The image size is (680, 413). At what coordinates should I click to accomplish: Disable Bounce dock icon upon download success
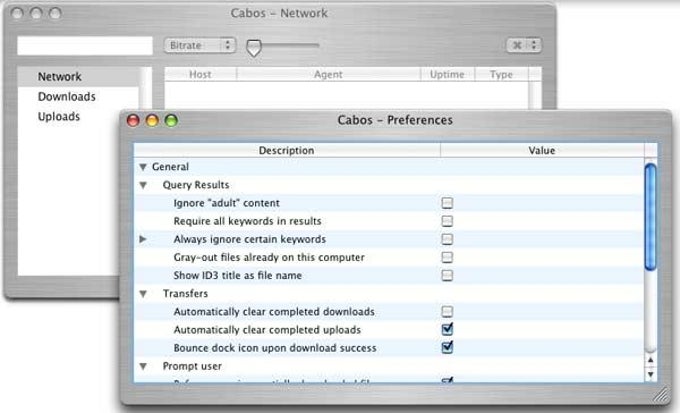click(x=447, y=347)
